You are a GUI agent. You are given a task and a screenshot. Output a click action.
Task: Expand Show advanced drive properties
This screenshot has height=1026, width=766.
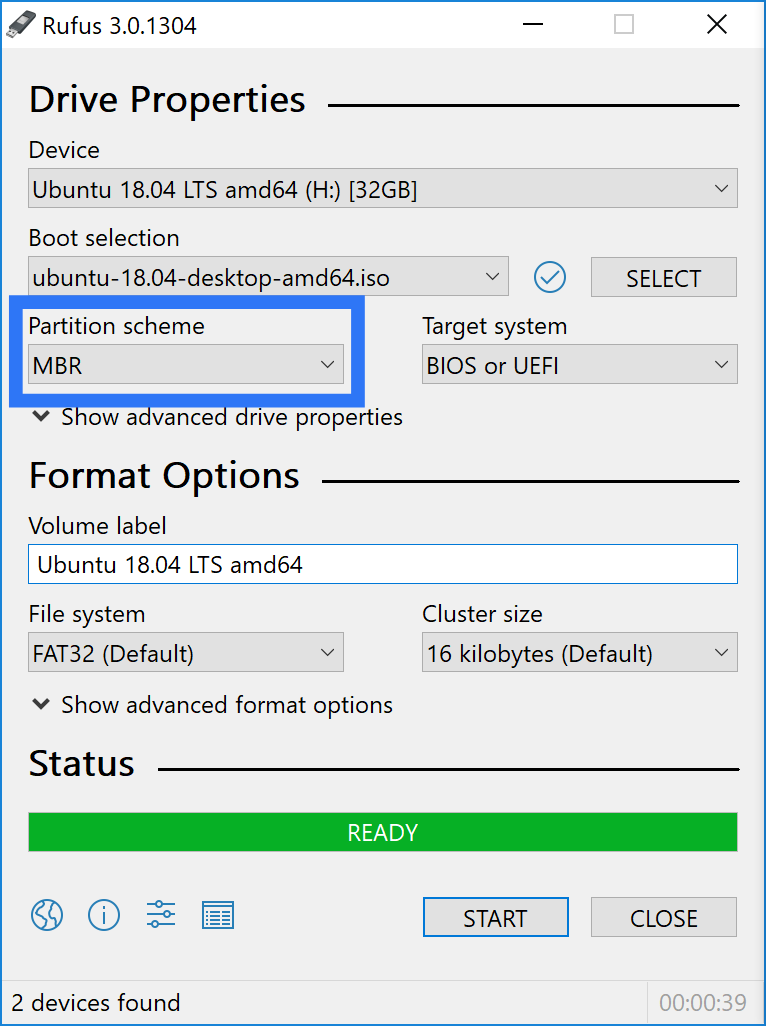[x=217, y=417]
